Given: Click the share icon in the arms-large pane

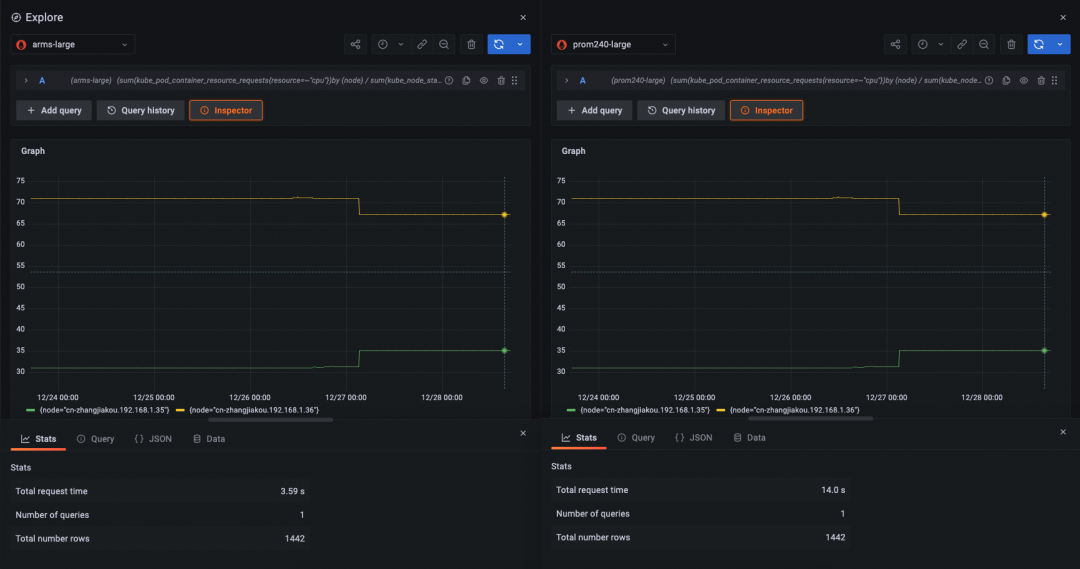Looking at the screenshot, I should tap(355, 45).
